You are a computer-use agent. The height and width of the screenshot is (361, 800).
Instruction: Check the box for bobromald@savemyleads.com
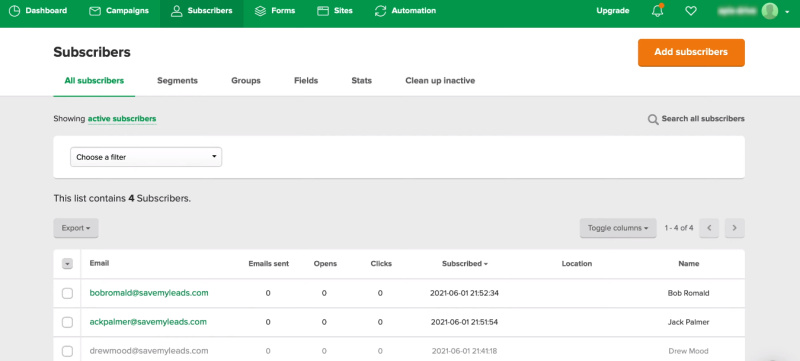click(67, 293)
